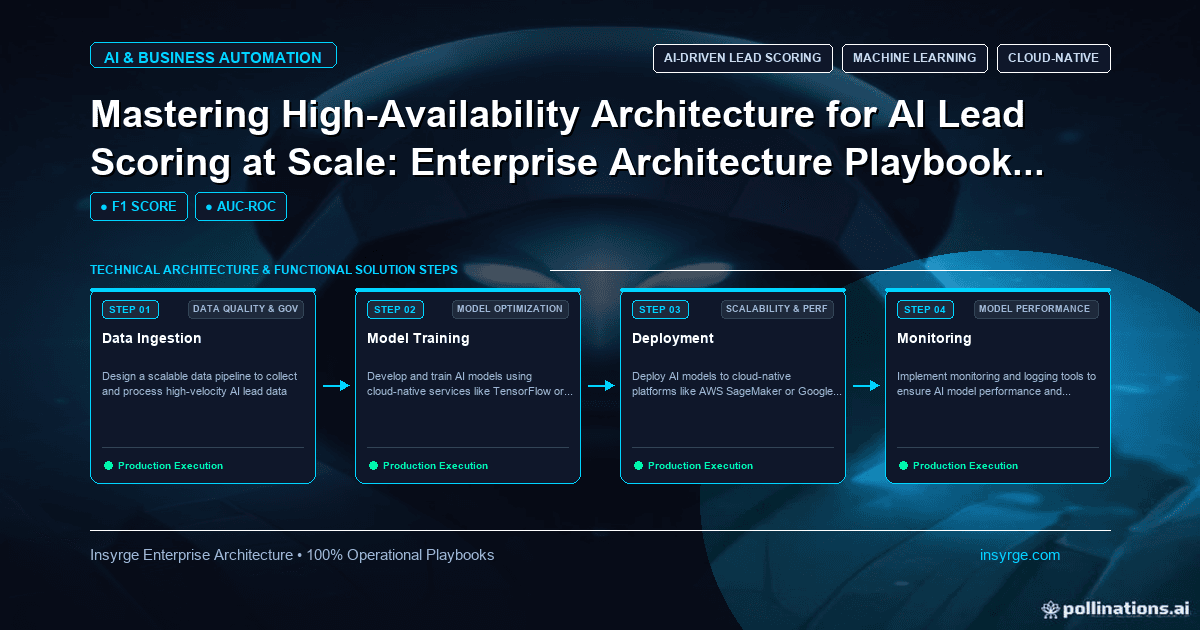This screenshot has width=1200, height=630.
Task: Select the Machine Learning tag
Action: (915, 58)
